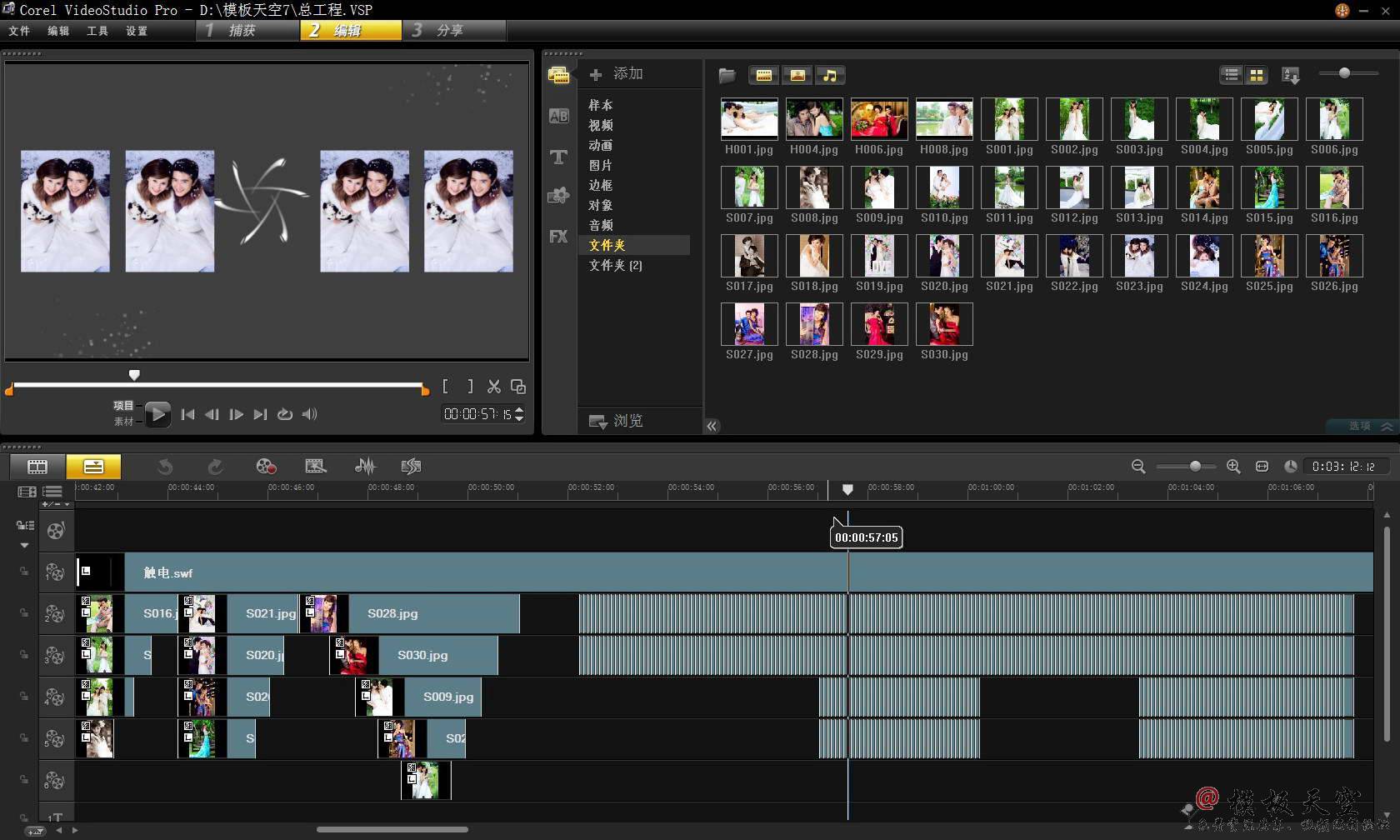Open the 工具 menu

[x=97, y=31]
